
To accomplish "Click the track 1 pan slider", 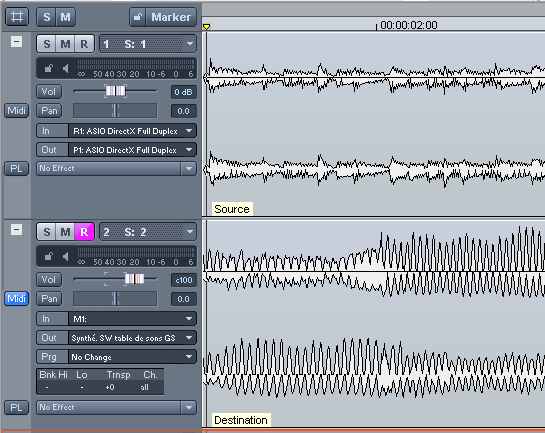I will [115, 111].
